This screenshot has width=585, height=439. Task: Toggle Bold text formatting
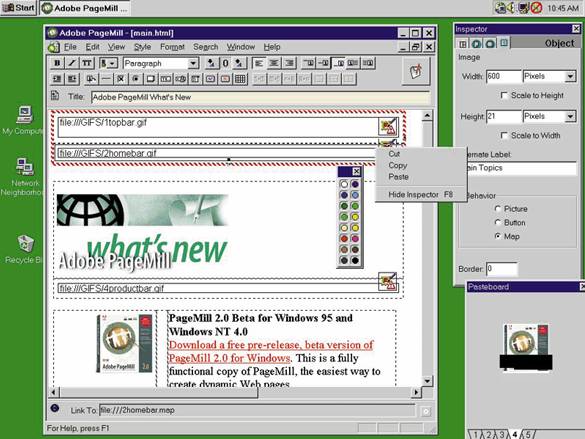pyautogui.click(x=57, y=63)
